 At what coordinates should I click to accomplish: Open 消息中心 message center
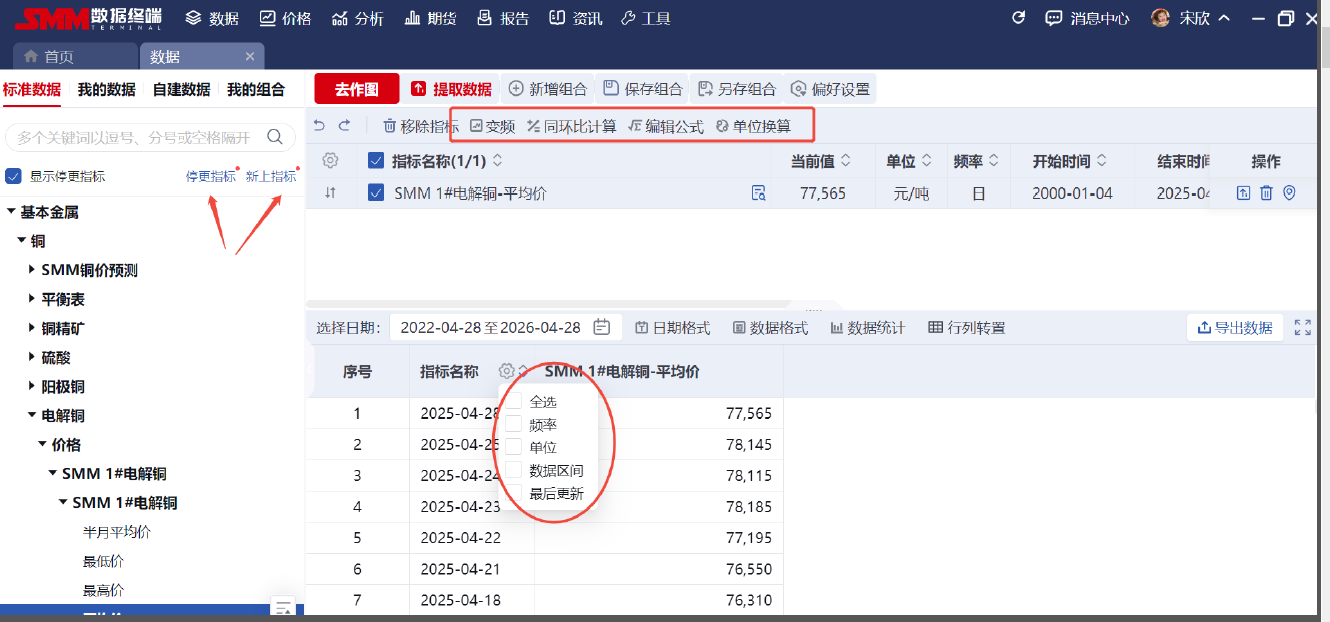1087,18
